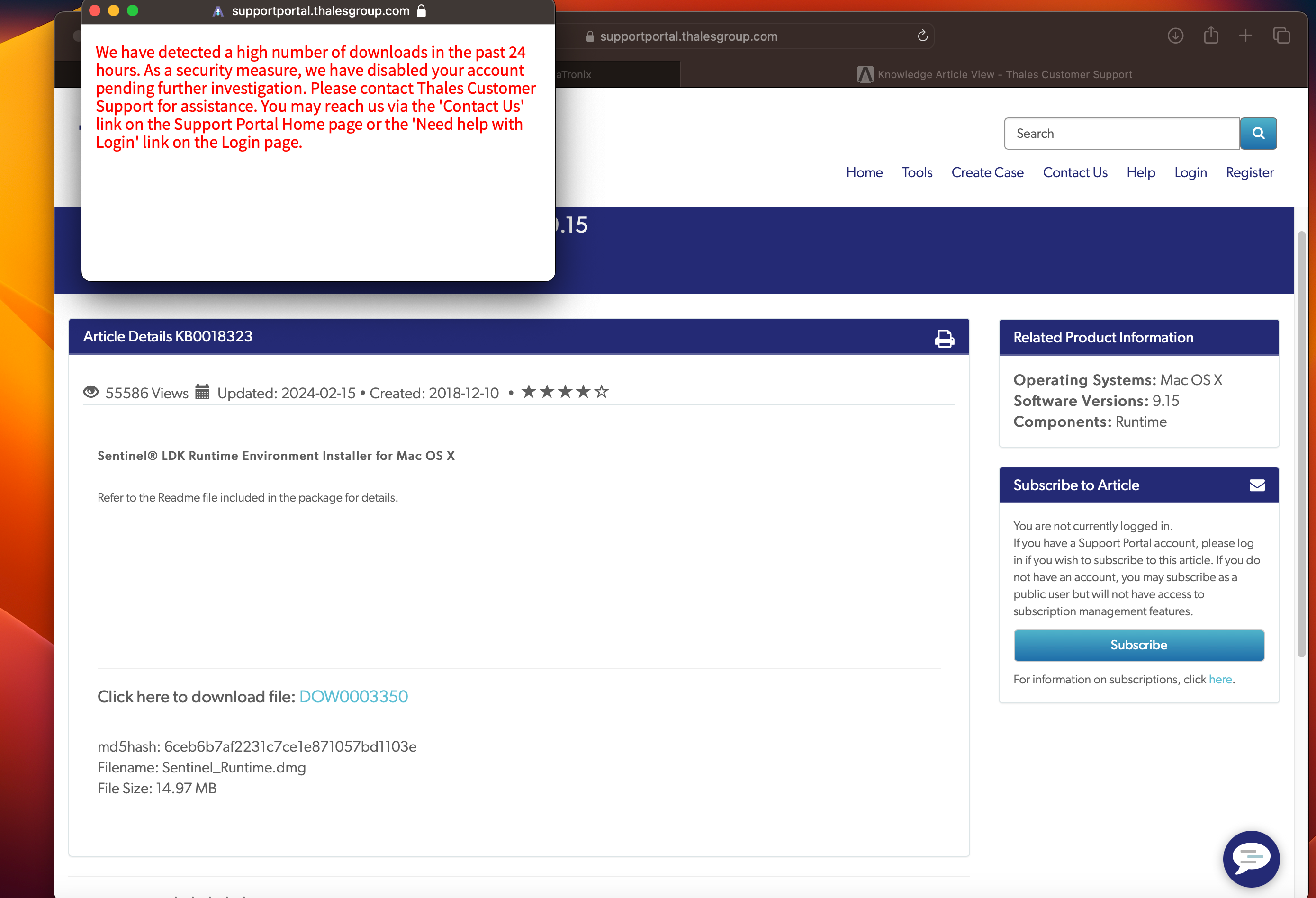Click Updated: 2024-02-15 text
This screenshot has width=1316, height=898.
point(287,393)
